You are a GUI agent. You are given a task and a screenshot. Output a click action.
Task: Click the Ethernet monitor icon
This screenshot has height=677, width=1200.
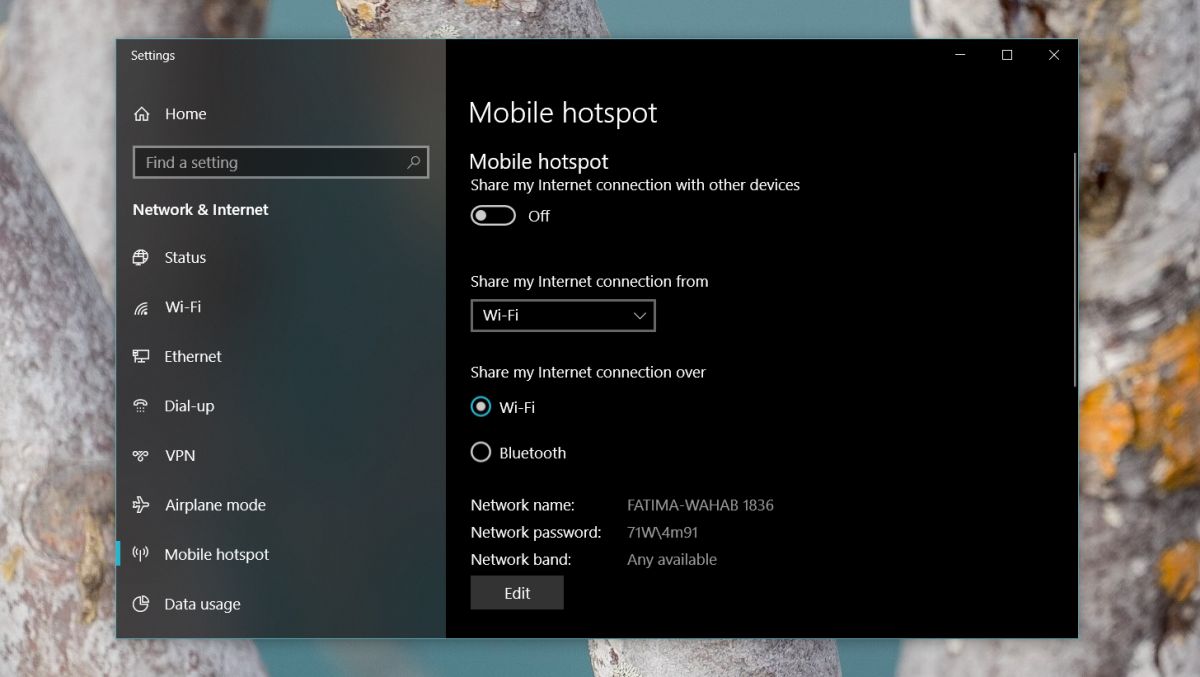tap(141, 356)
